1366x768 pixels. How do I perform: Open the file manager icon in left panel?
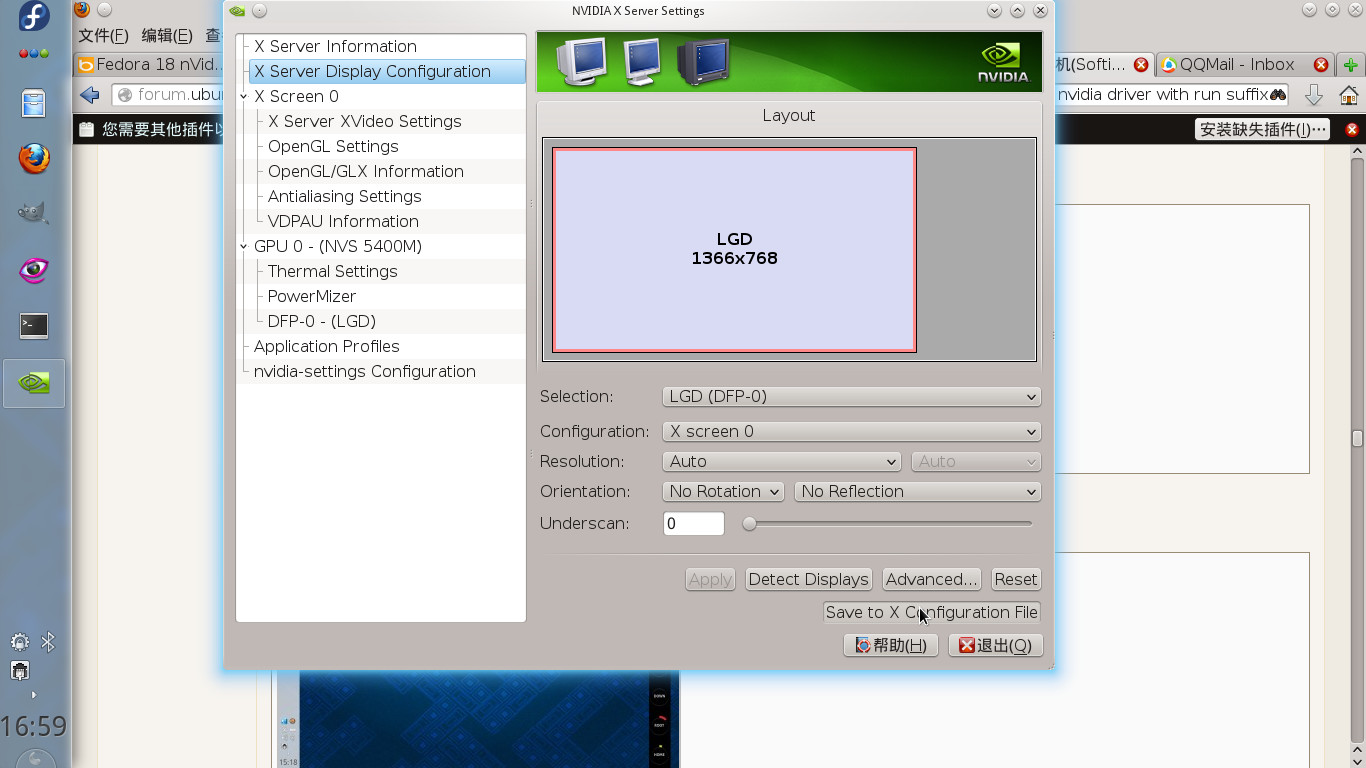pyautogui.click(x=34, y=103)
